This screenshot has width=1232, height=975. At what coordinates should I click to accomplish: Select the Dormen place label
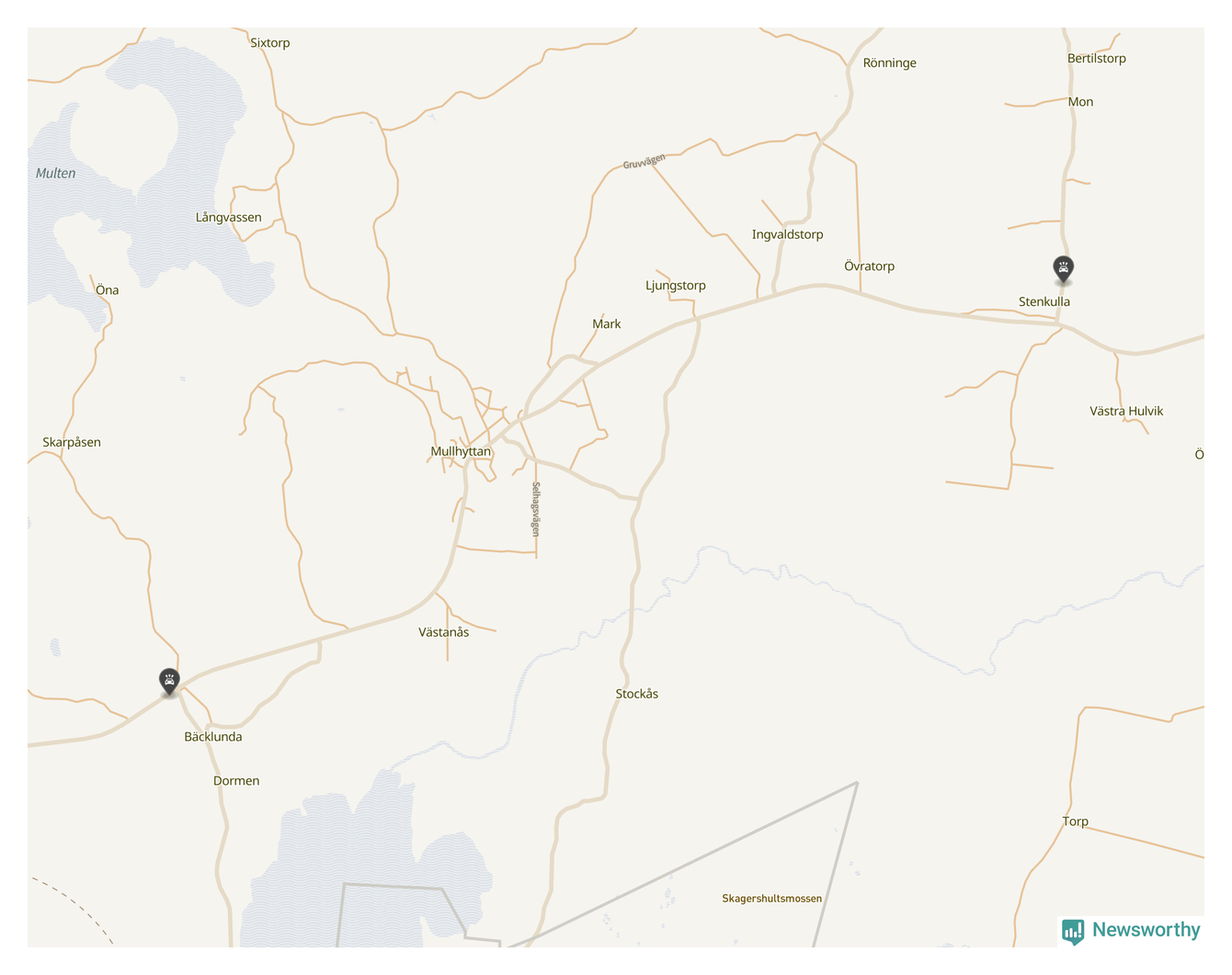tap(236, 781)
